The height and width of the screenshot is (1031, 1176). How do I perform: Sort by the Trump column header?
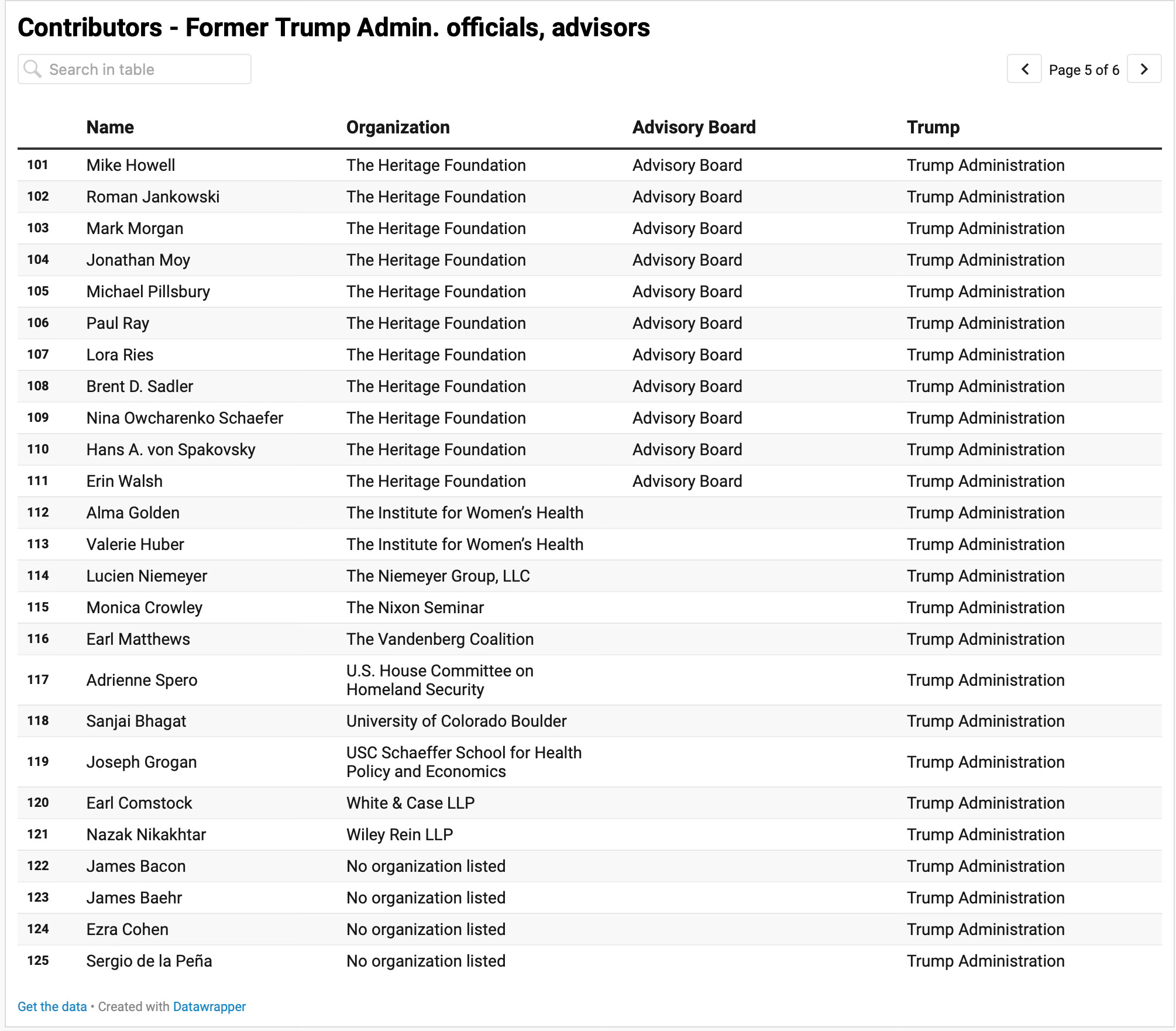pos(933,127)
